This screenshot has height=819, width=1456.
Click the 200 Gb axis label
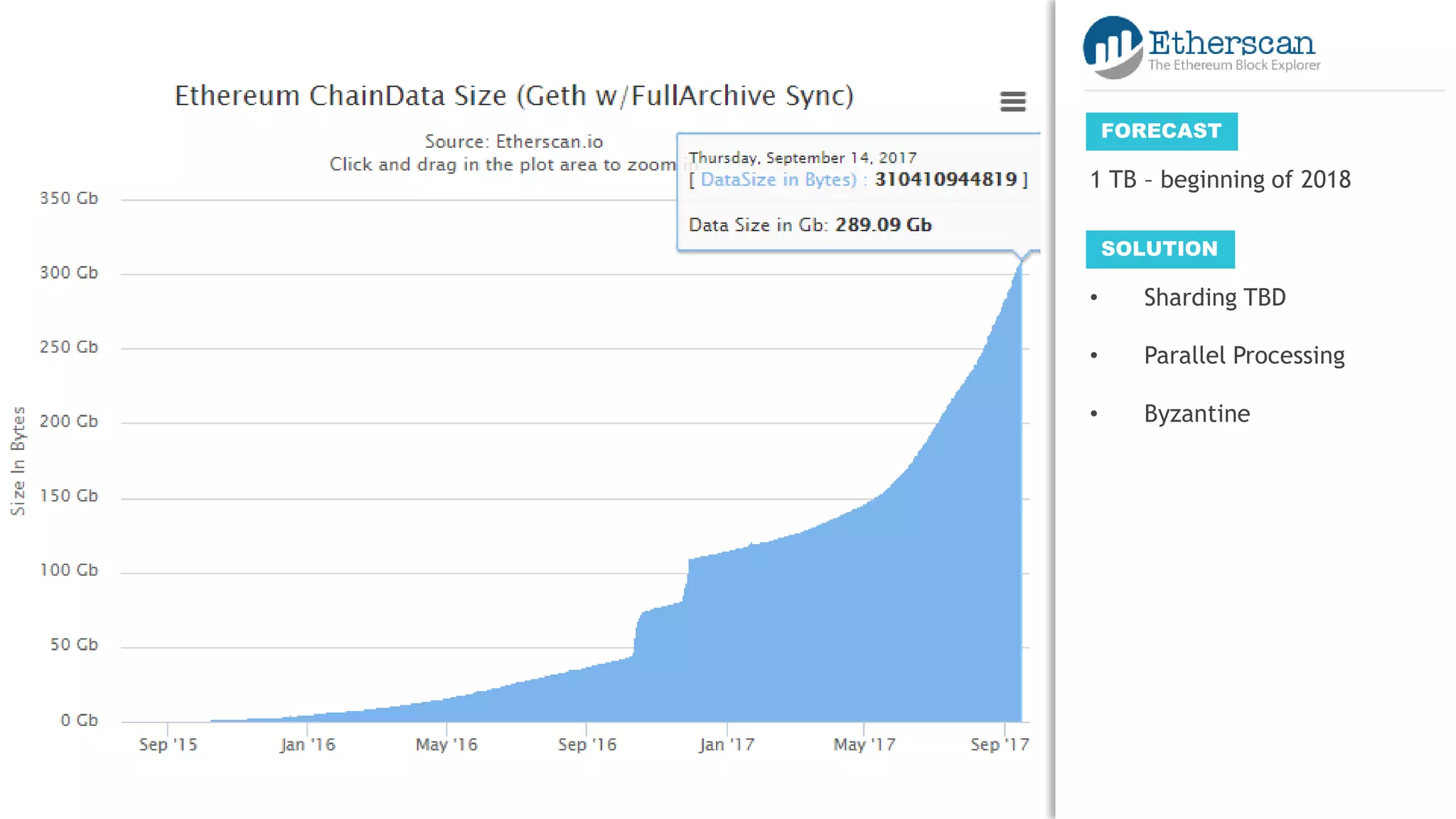[69, 422]
